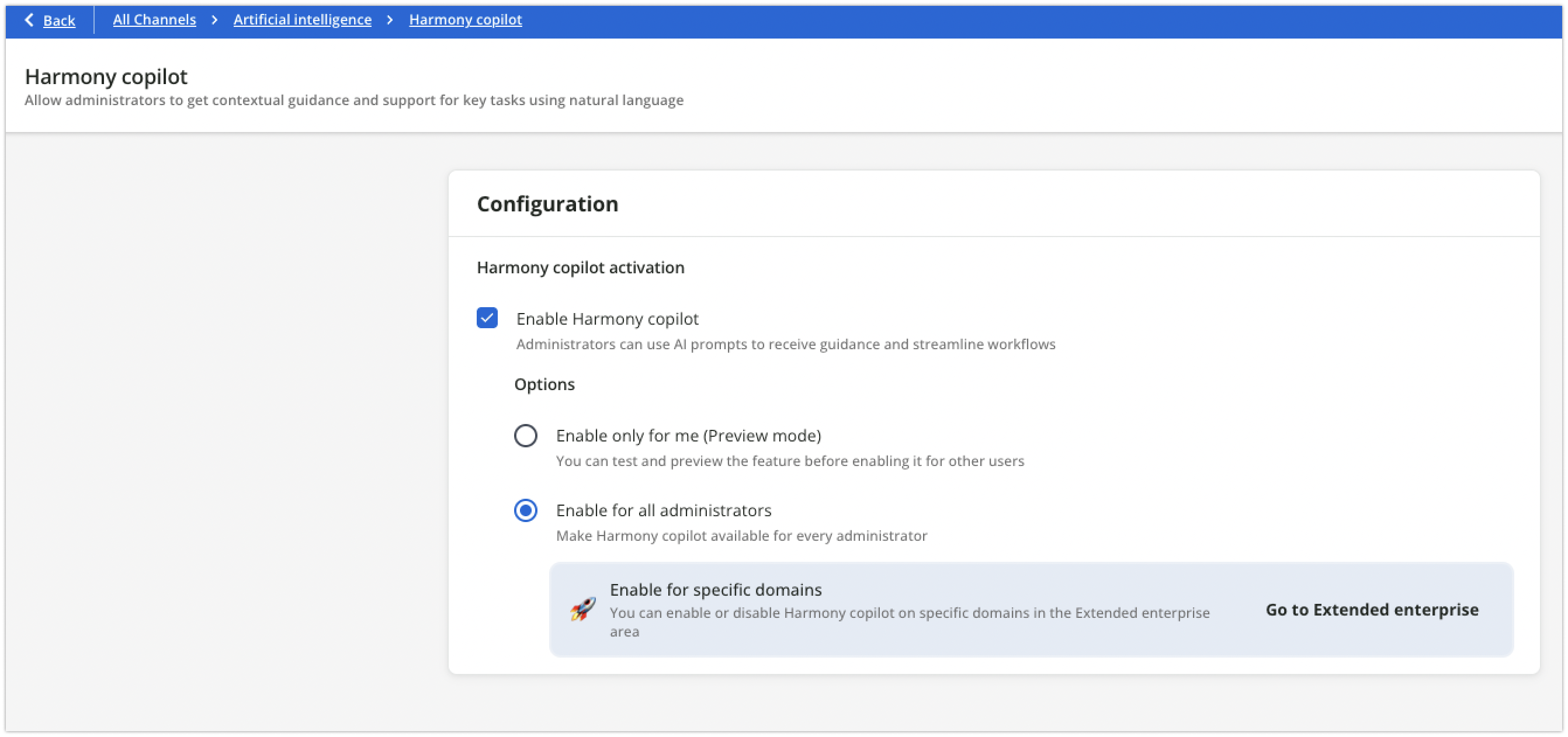The image size is (1568, 737).
Task: Click the rocket icon in domains banner
Action: click(x=582, y=609)
